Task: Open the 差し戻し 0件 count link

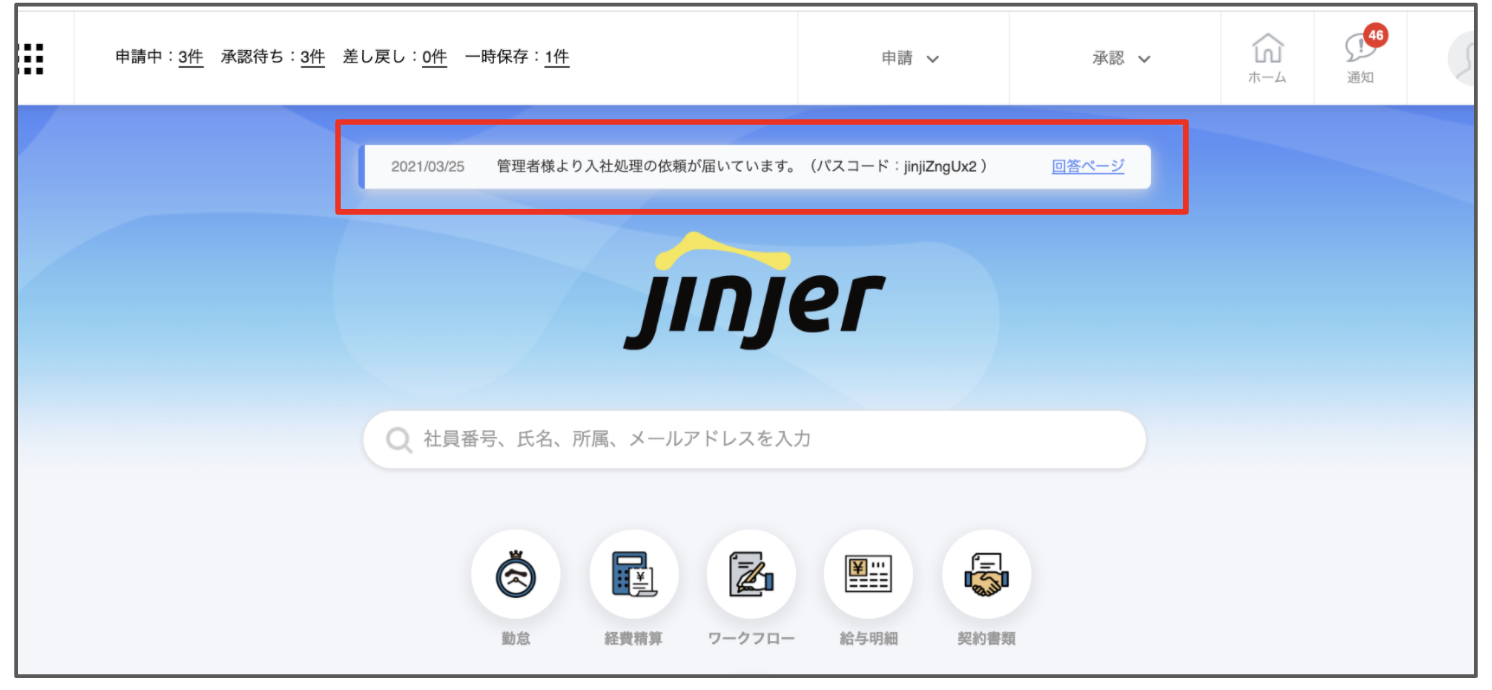Action: [434, 58]
